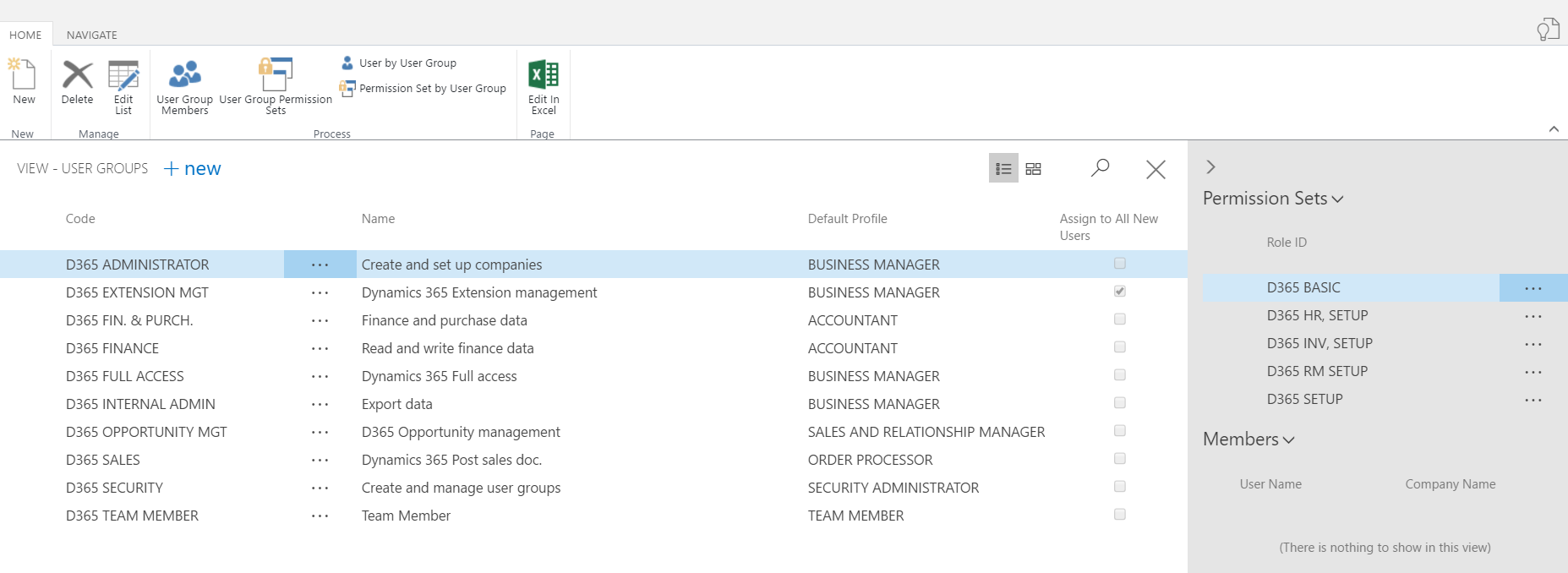1568x573 pixels.
Task: Click the New ribbon icon
Action: pyautogui.click(x=24, y=81)
